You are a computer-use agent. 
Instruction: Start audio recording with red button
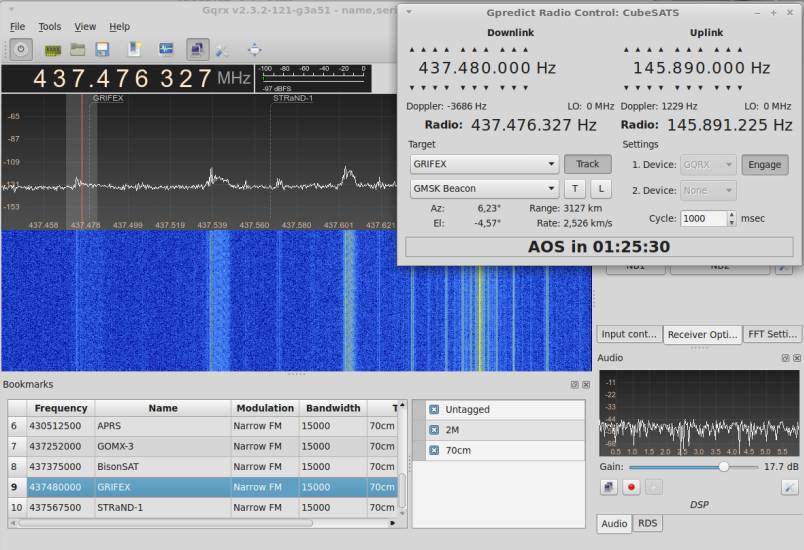(x=631, y=487)
